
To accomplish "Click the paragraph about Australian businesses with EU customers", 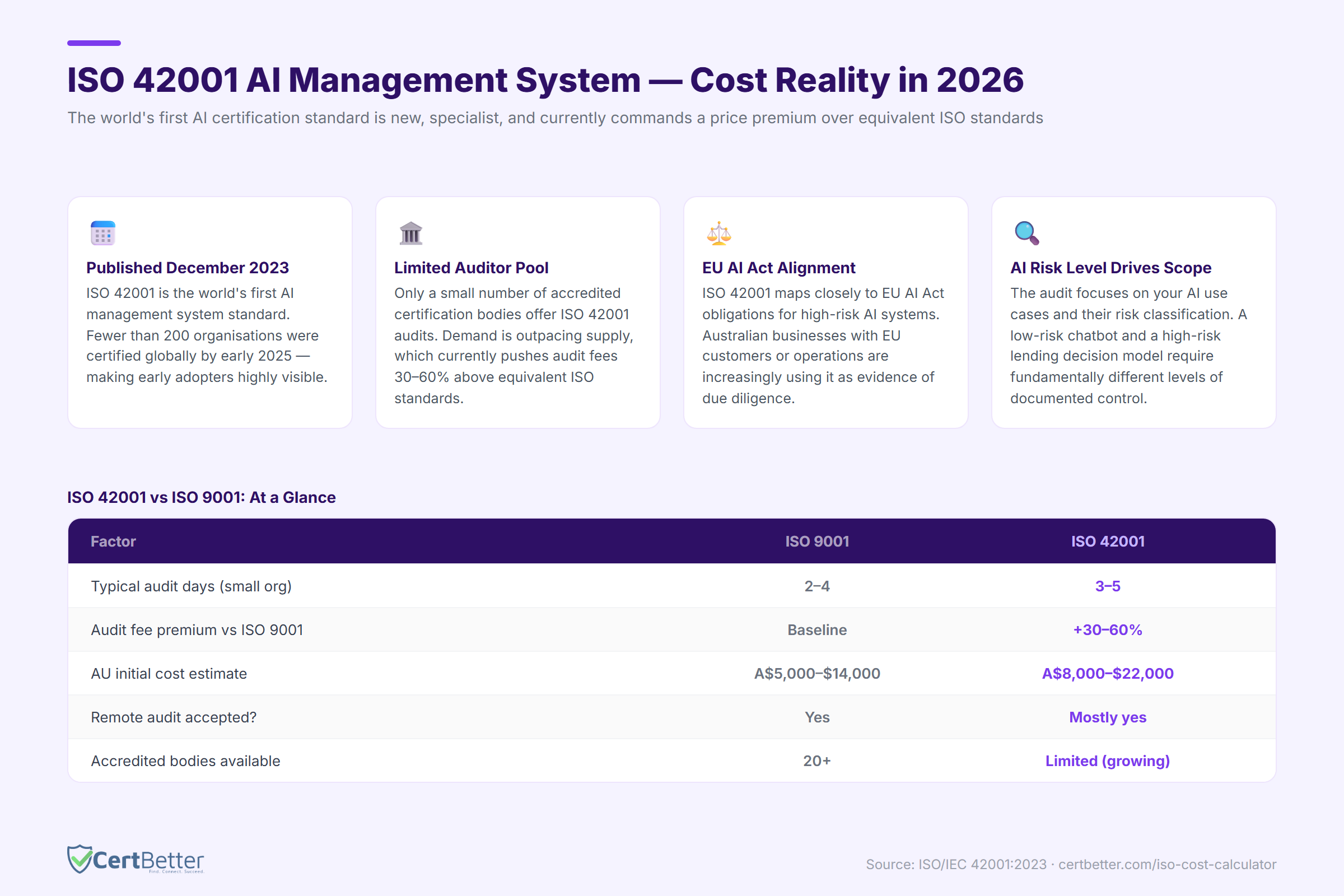I will [x=822, y=346].
